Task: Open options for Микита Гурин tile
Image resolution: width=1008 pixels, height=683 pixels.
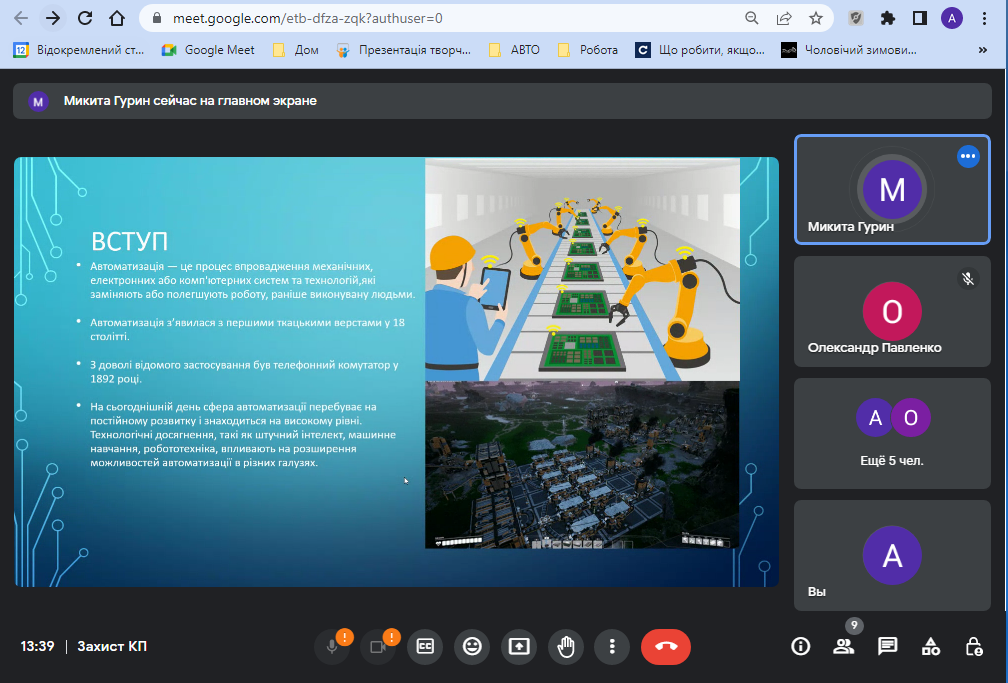Action: [967, 156]
